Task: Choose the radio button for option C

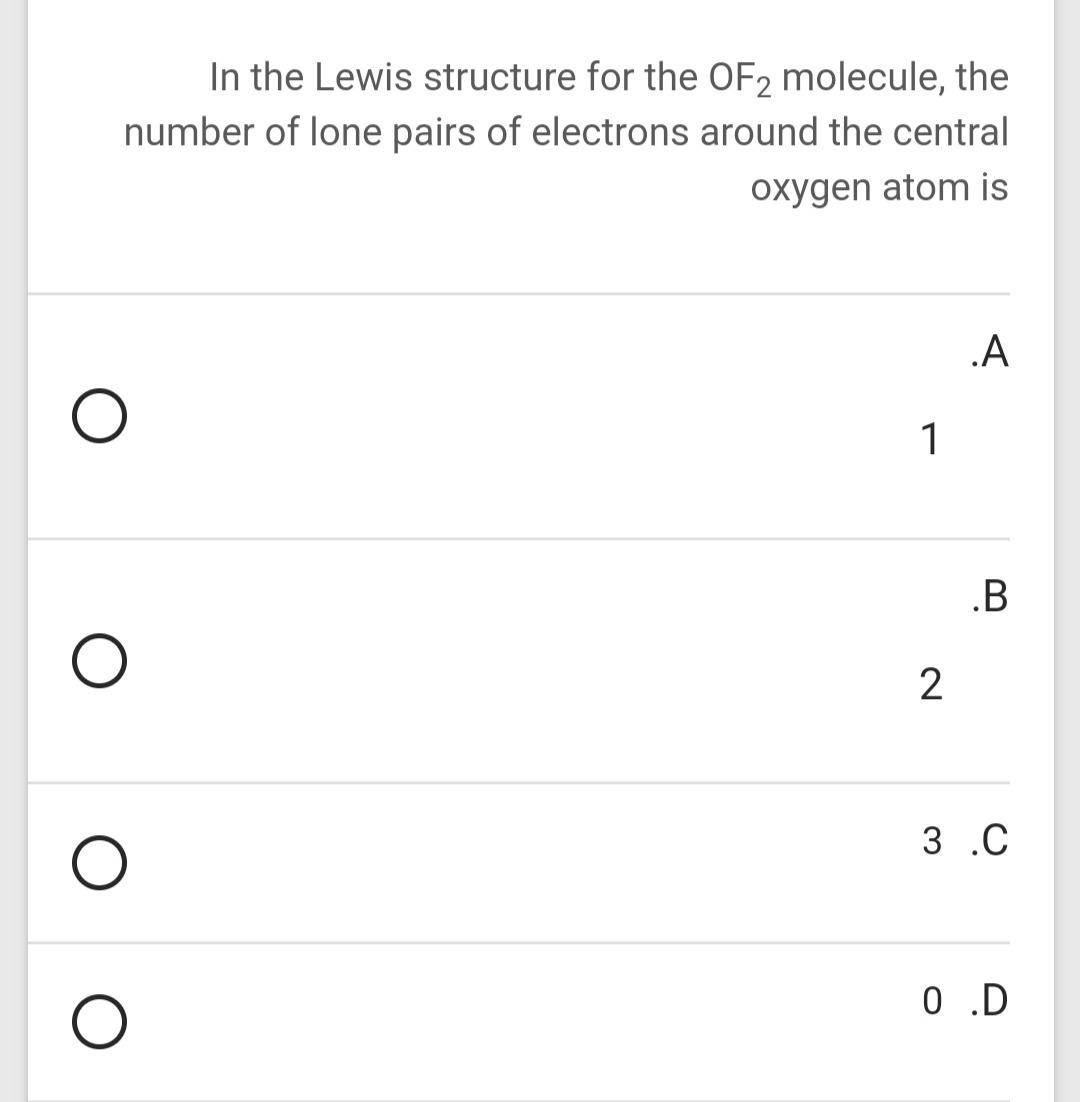Action: pos(99,864)
